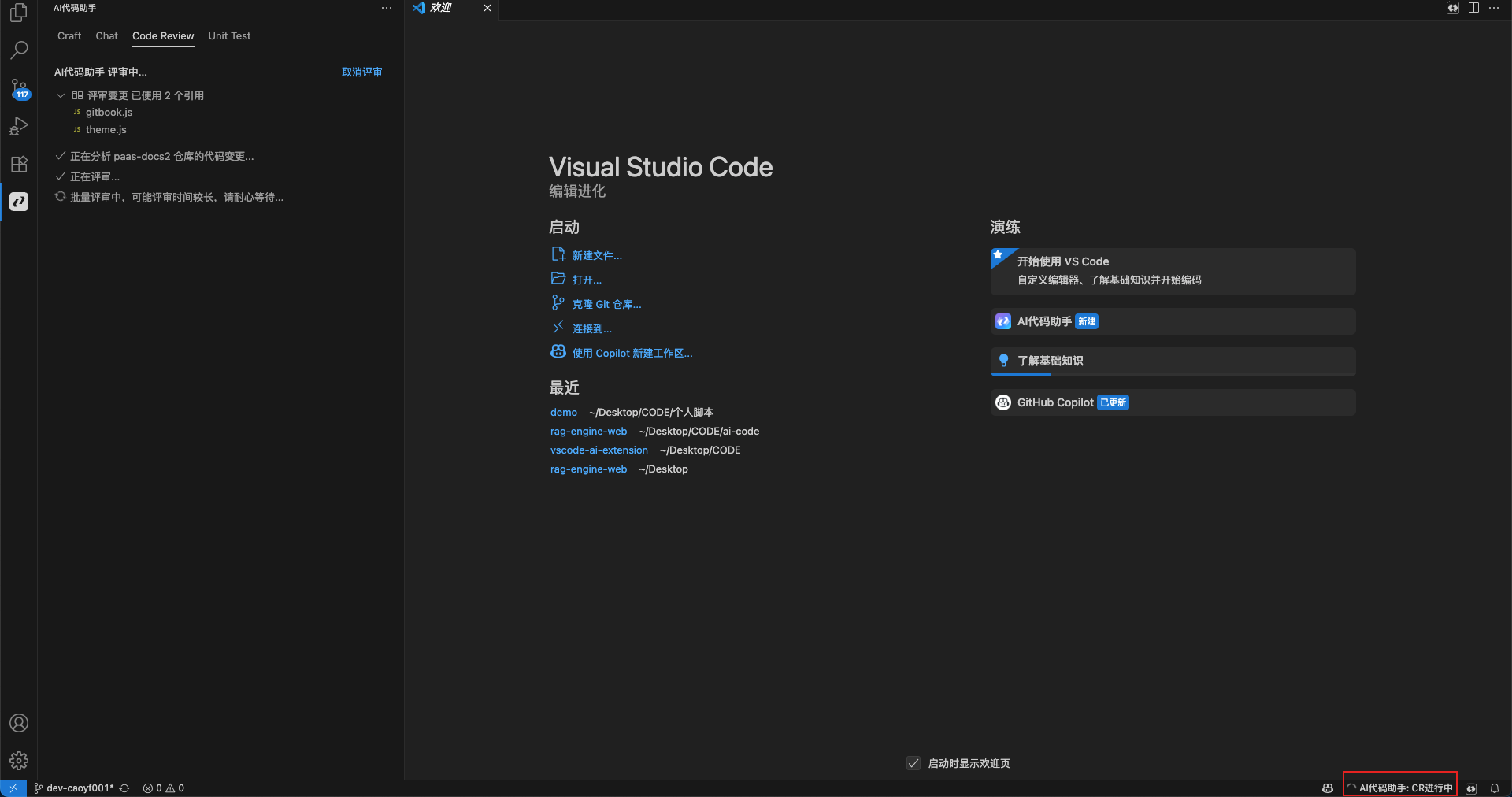Image resolution: width=1512 pixels, height=797 pixels.
Task: Split the editor to the right
Action: coord(1473,8)
